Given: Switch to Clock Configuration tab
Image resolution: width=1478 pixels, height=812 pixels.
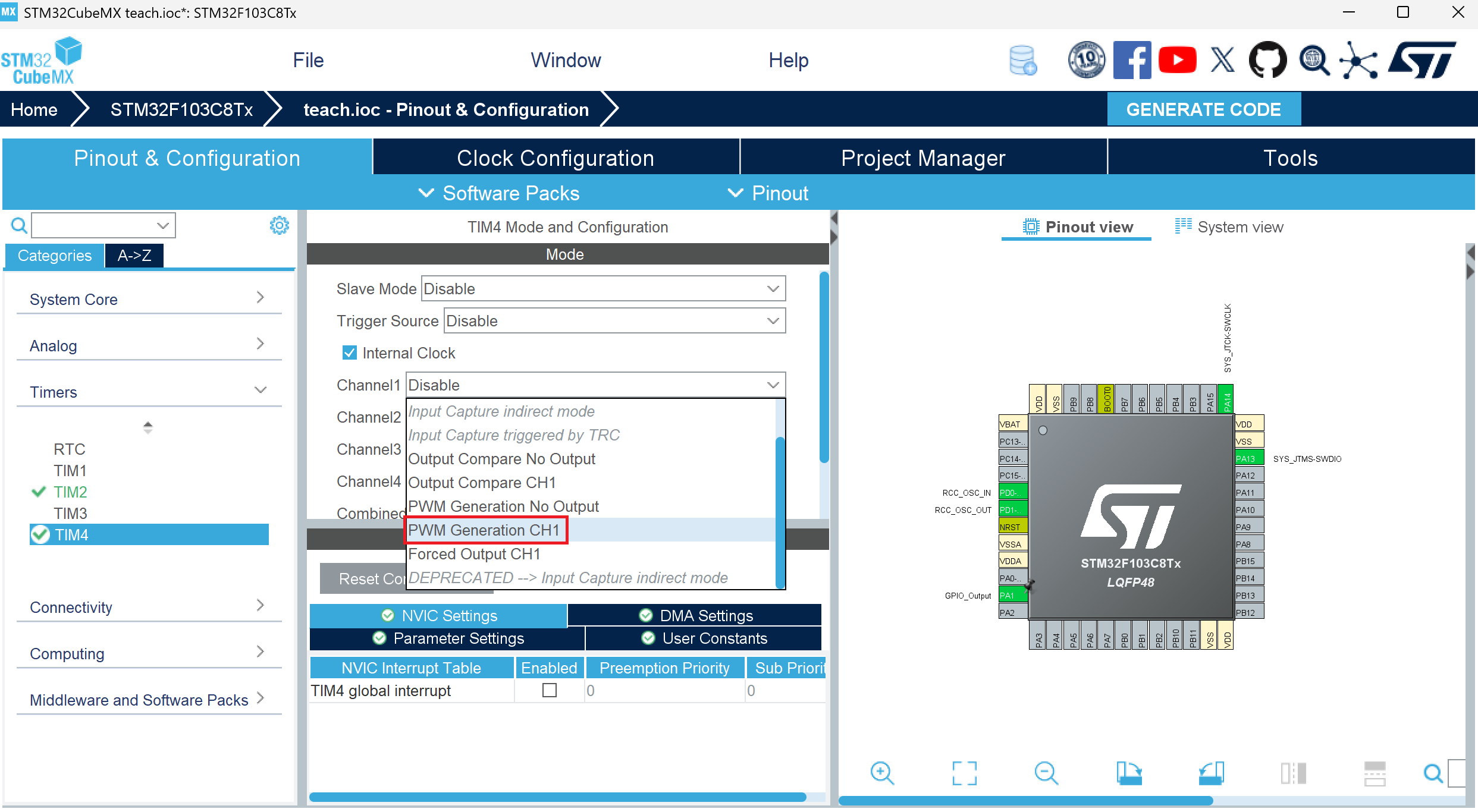Looking at the screenshot, I should (x=555, y=158).
